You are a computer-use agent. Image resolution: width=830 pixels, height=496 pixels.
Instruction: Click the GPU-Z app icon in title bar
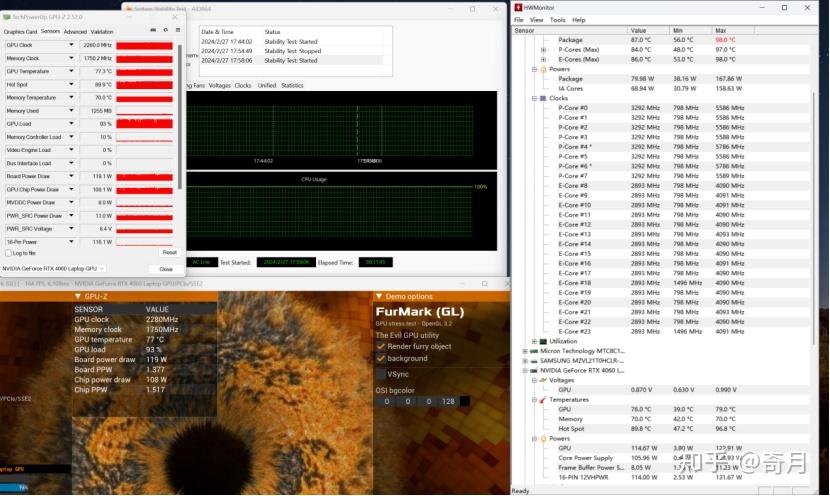7,17
